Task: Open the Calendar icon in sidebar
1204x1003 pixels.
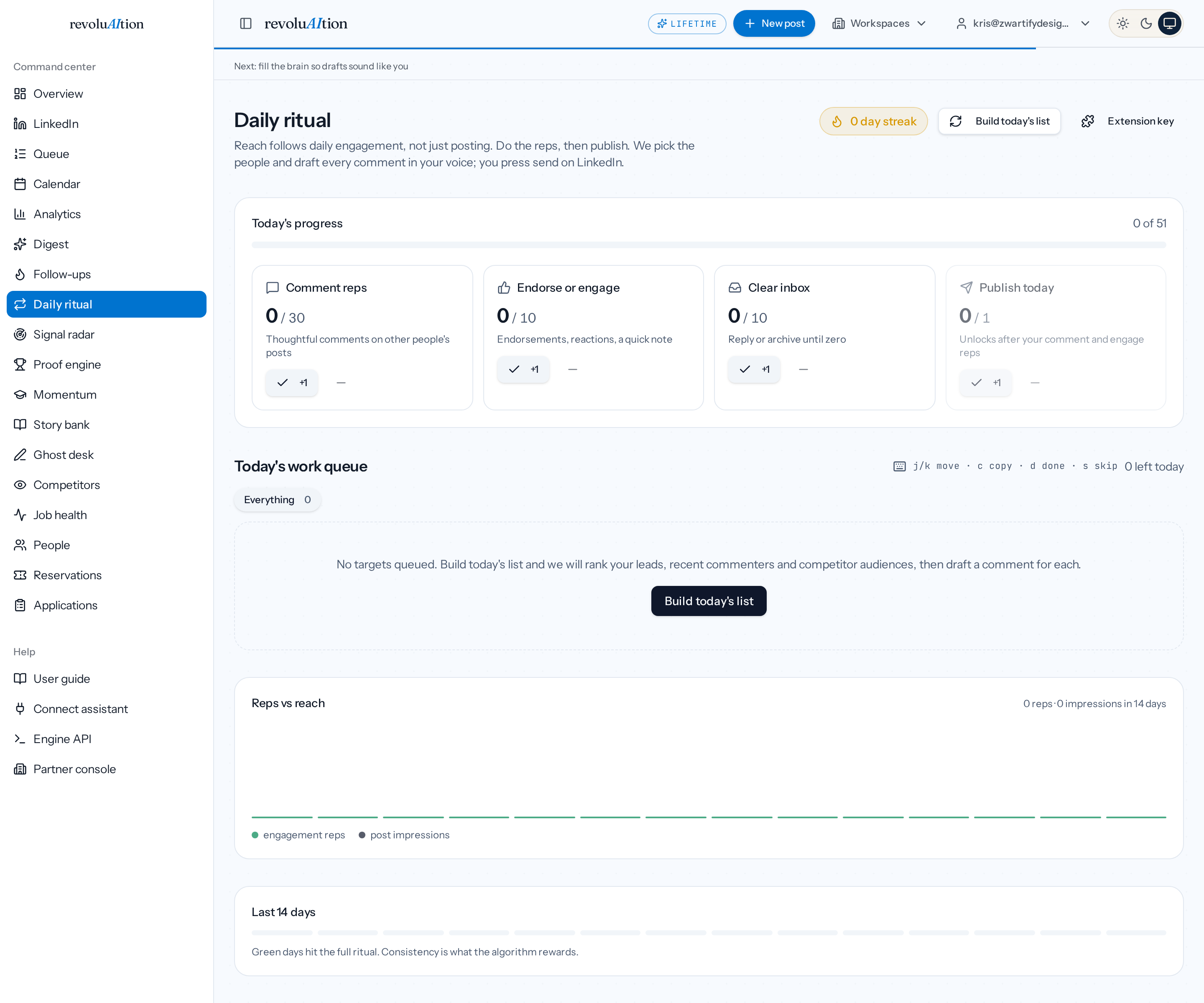Action: tap(20, 184)
